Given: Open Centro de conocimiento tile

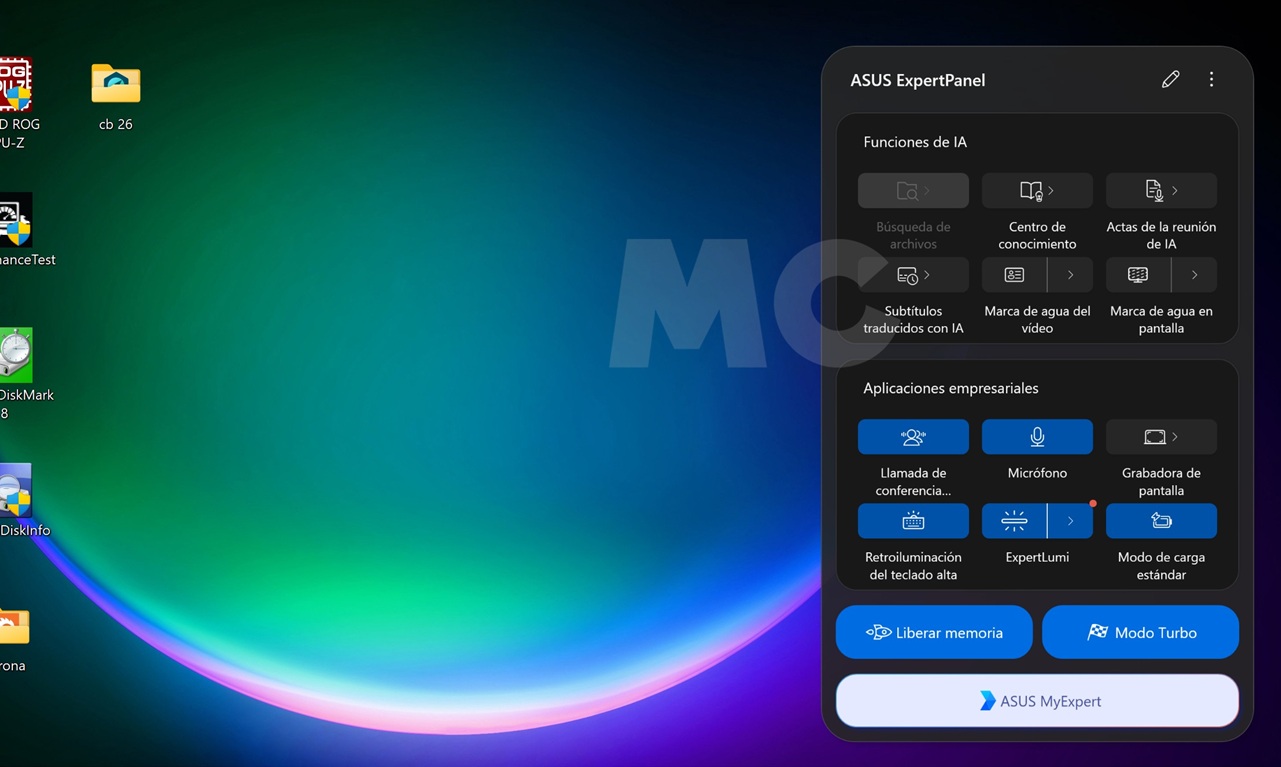Looking at the screenshot, I should click(x=1037, y=191).
